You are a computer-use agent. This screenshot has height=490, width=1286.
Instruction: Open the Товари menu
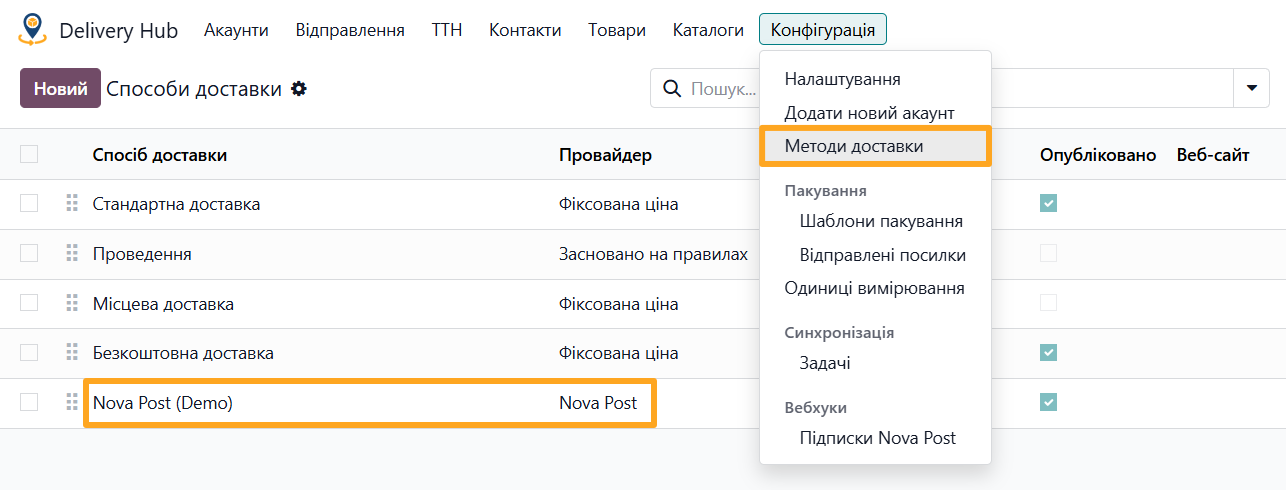coord(617,30)
